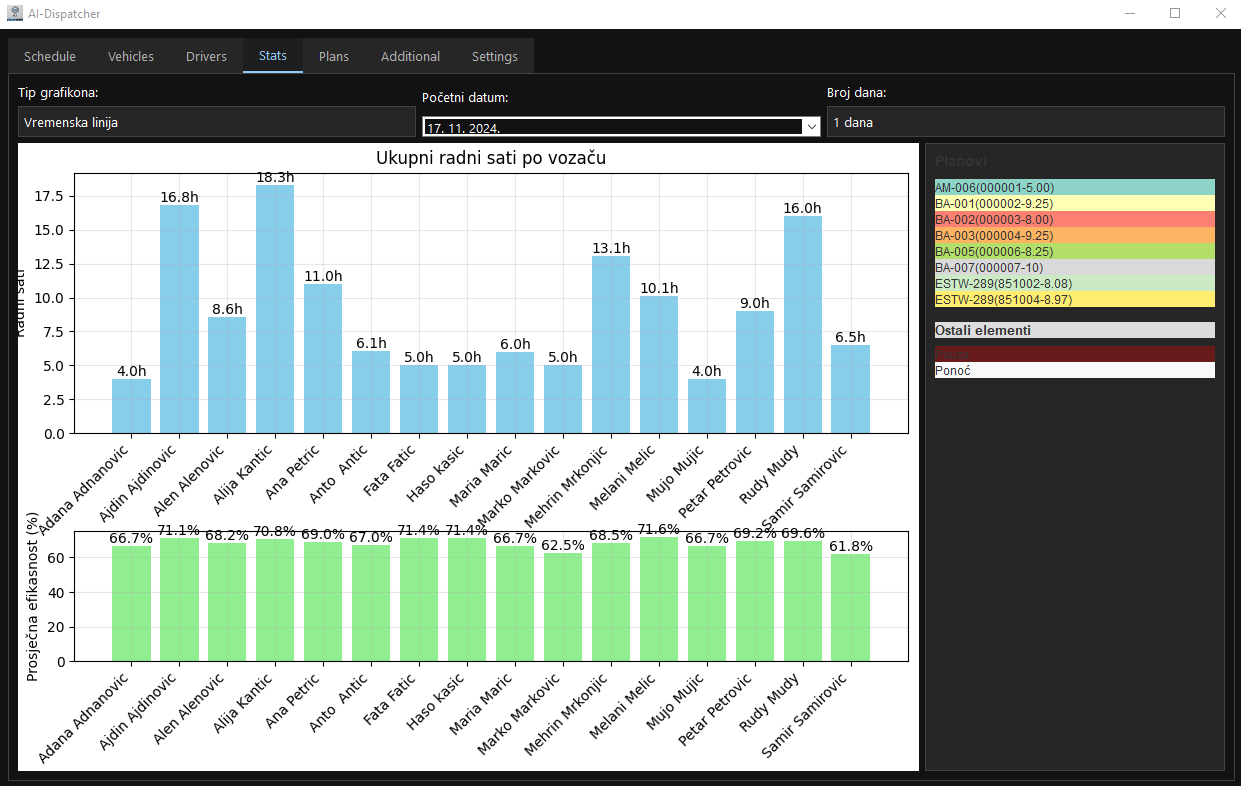Select the ESTW-289(851004-8.97) yellow legend entry
1241x786 pixels.
click(x=1074, y=299)
